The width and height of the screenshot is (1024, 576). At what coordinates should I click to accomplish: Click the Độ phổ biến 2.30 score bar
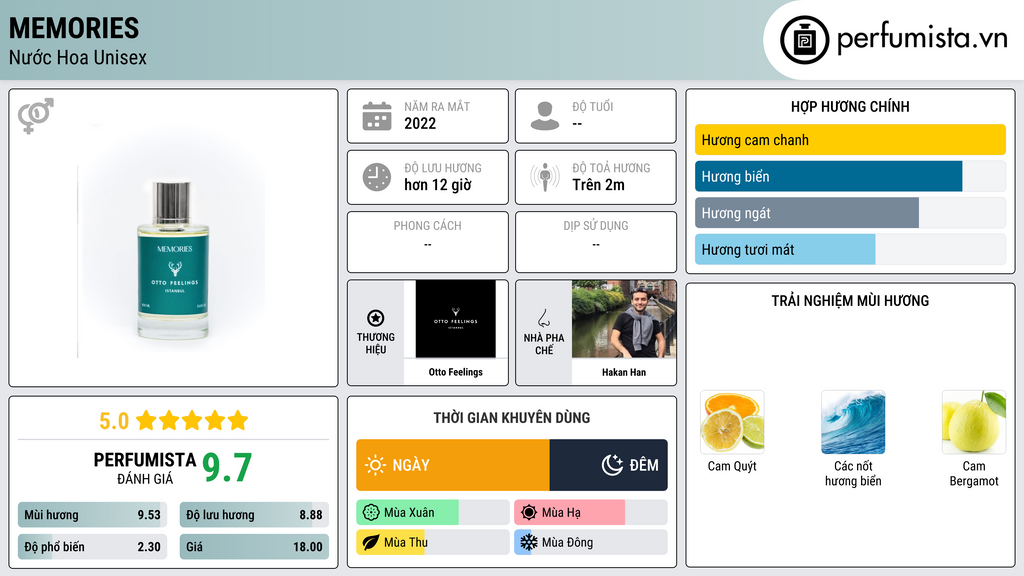(x=93, y=547)
